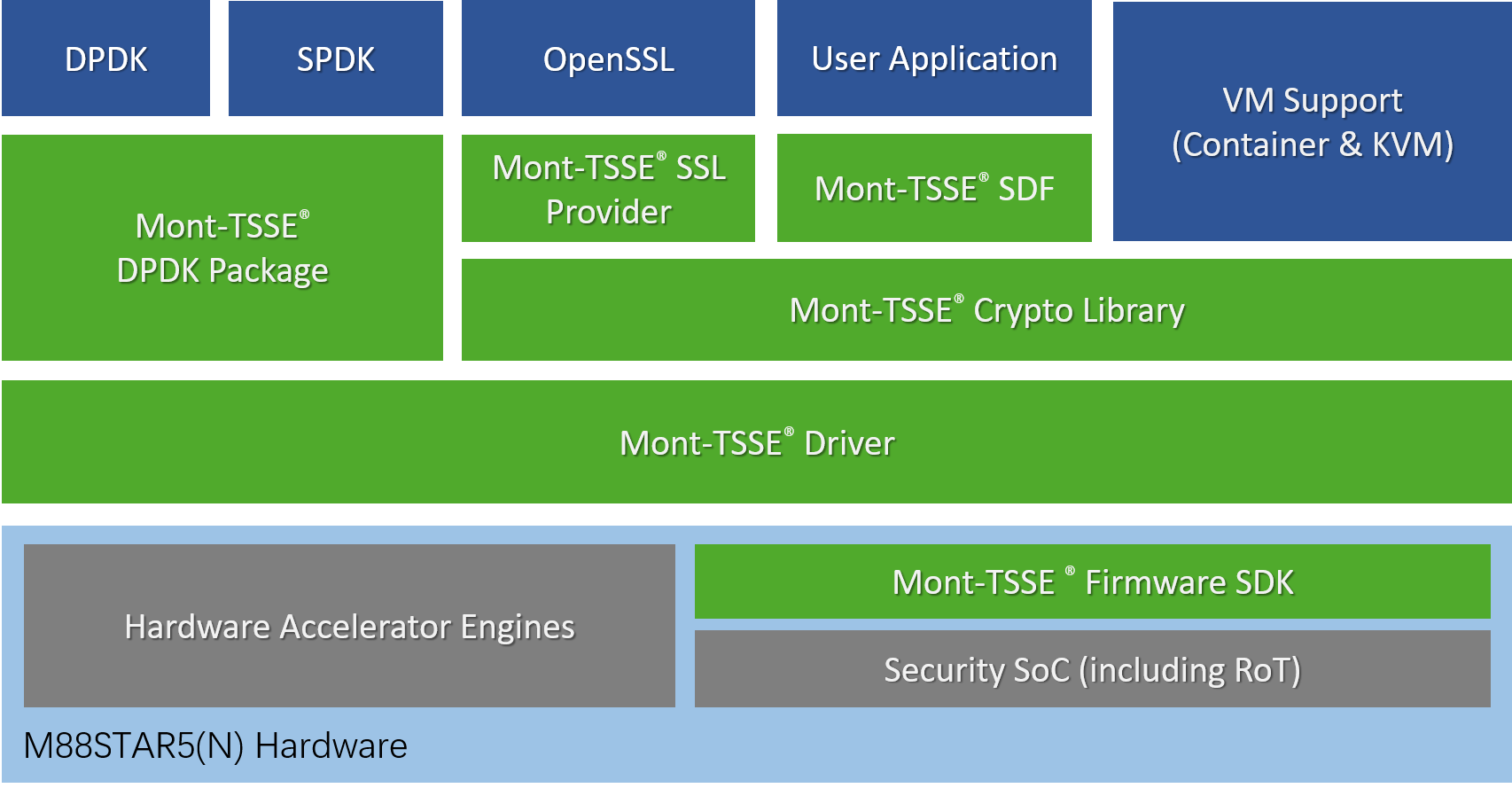Screen dimensions: 1512x788
Task: Click the OpenSSL block
Action: 608,59
